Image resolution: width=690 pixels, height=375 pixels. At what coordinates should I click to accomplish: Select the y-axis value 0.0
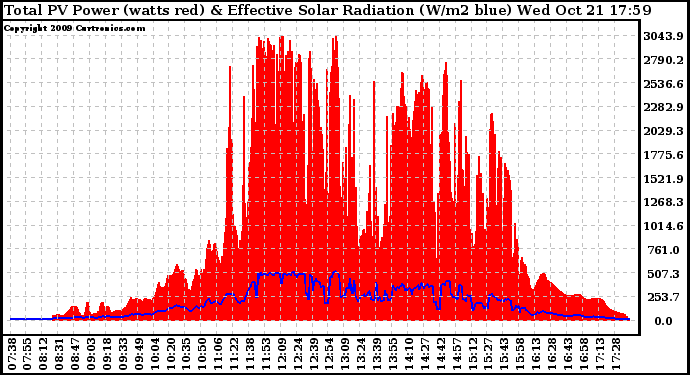point(664,321)
